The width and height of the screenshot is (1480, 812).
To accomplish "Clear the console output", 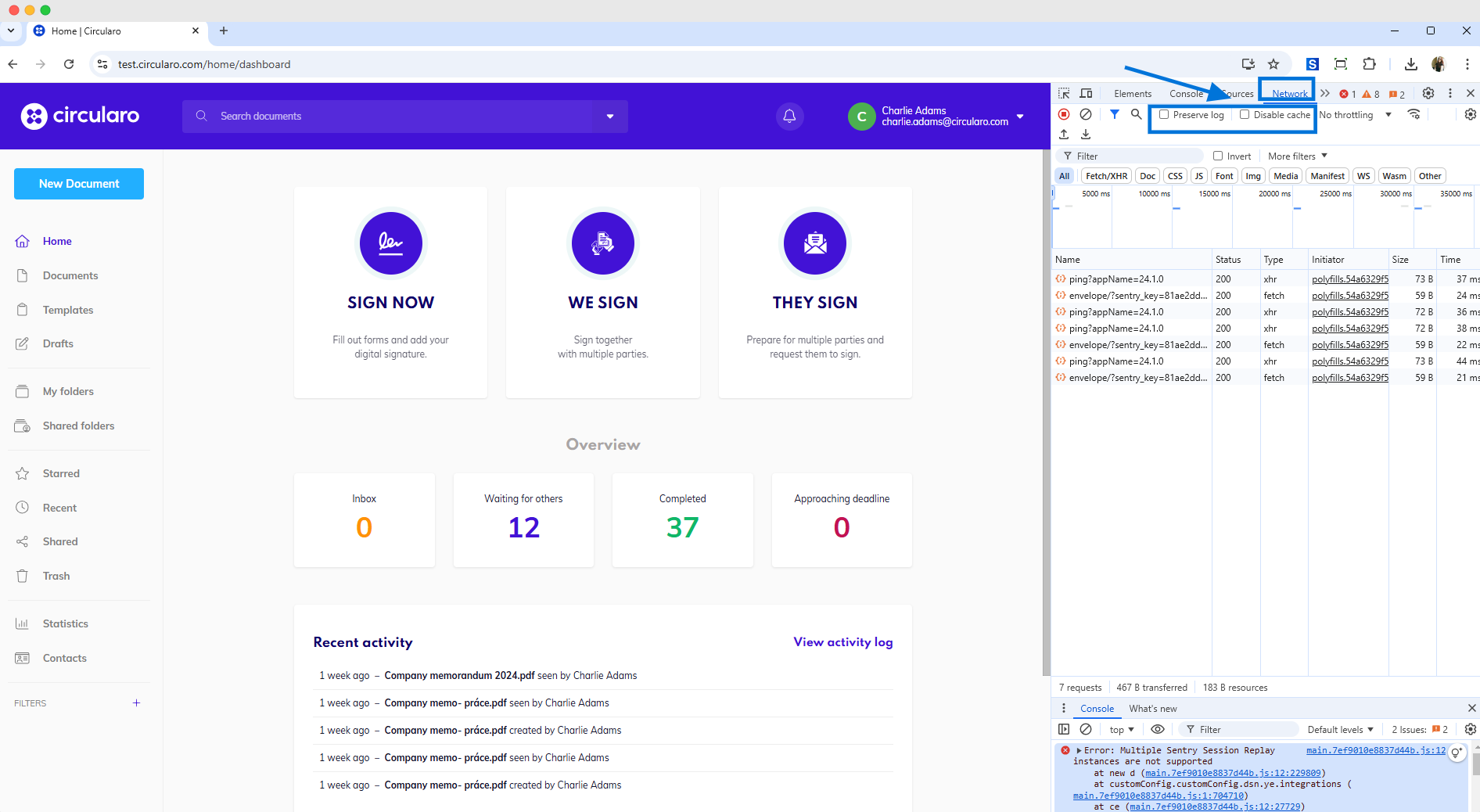I will pos(1086,729).
